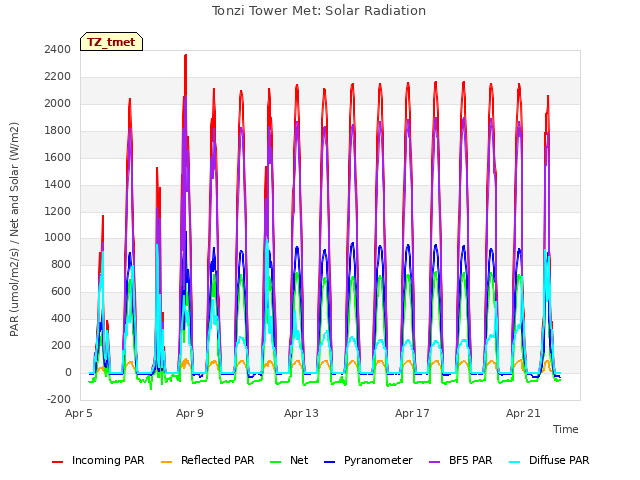The width and height of the screenshot is (640, 480).
Task: Select the Net legend label
Action: pos(299,460)
